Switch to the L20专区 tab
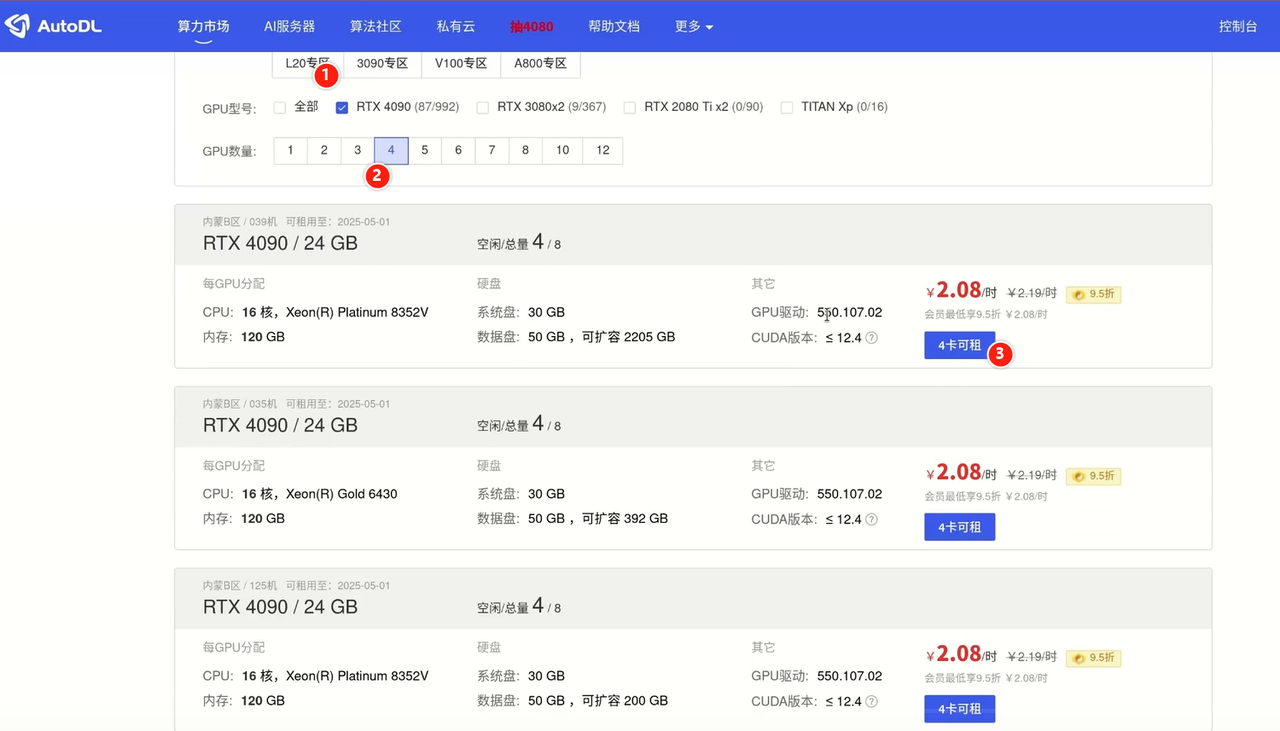1280x731 pixels. tap(308, 63)
